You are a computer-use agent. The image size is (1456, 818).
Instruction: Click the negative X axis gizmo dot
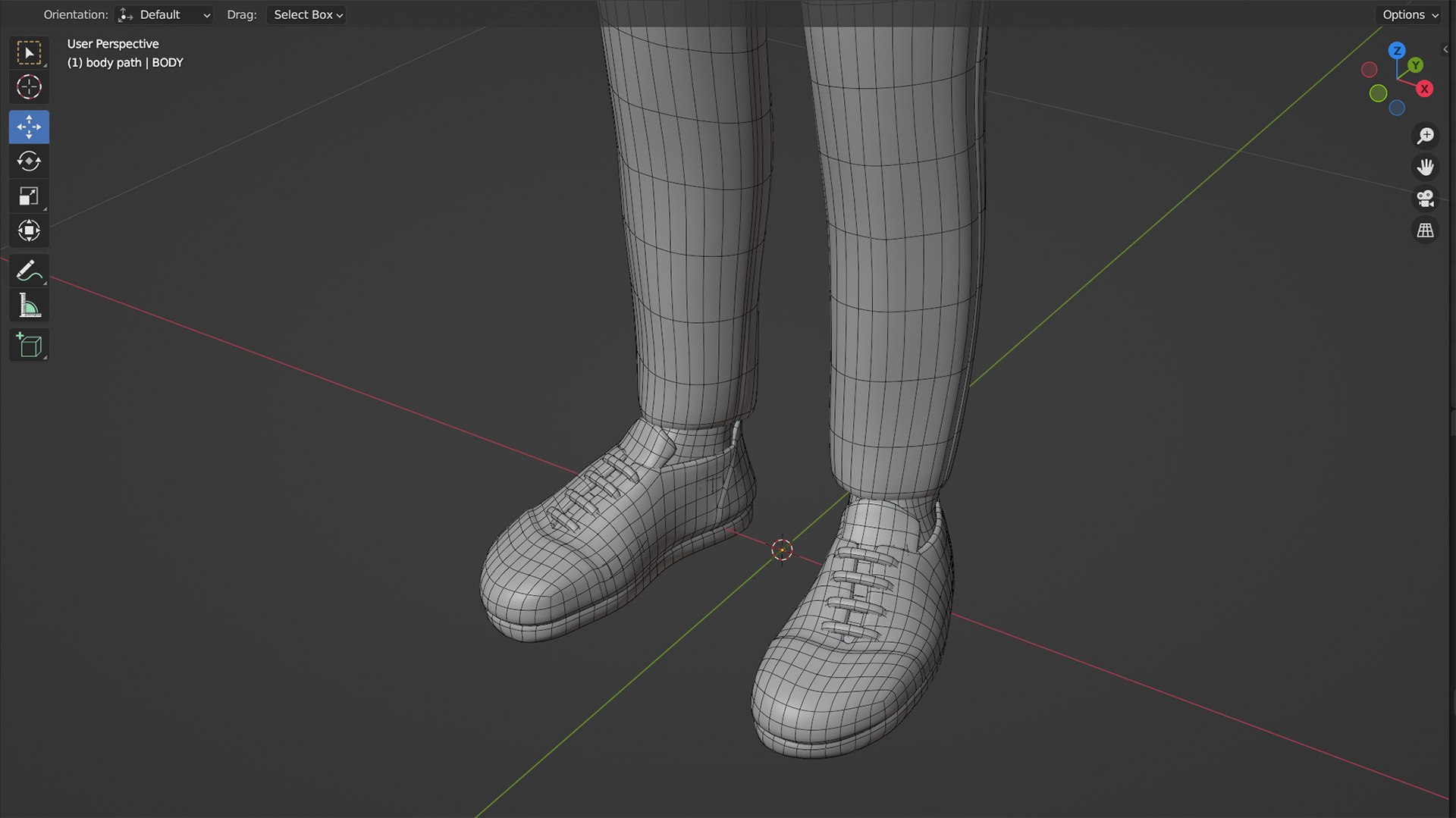point(1369,70)
